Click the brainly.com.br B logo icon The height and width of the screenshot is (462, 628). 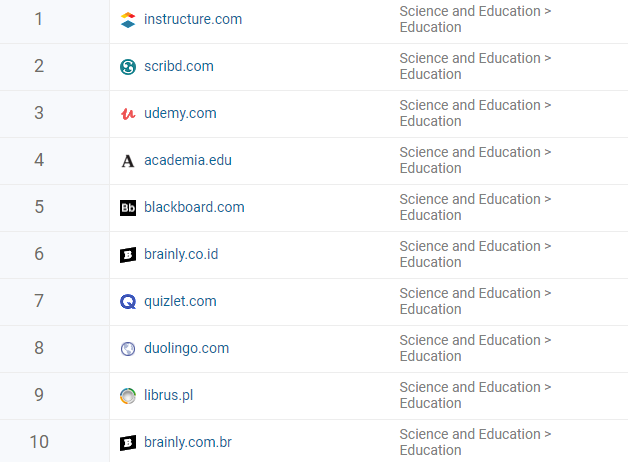[x=128, y=443]
